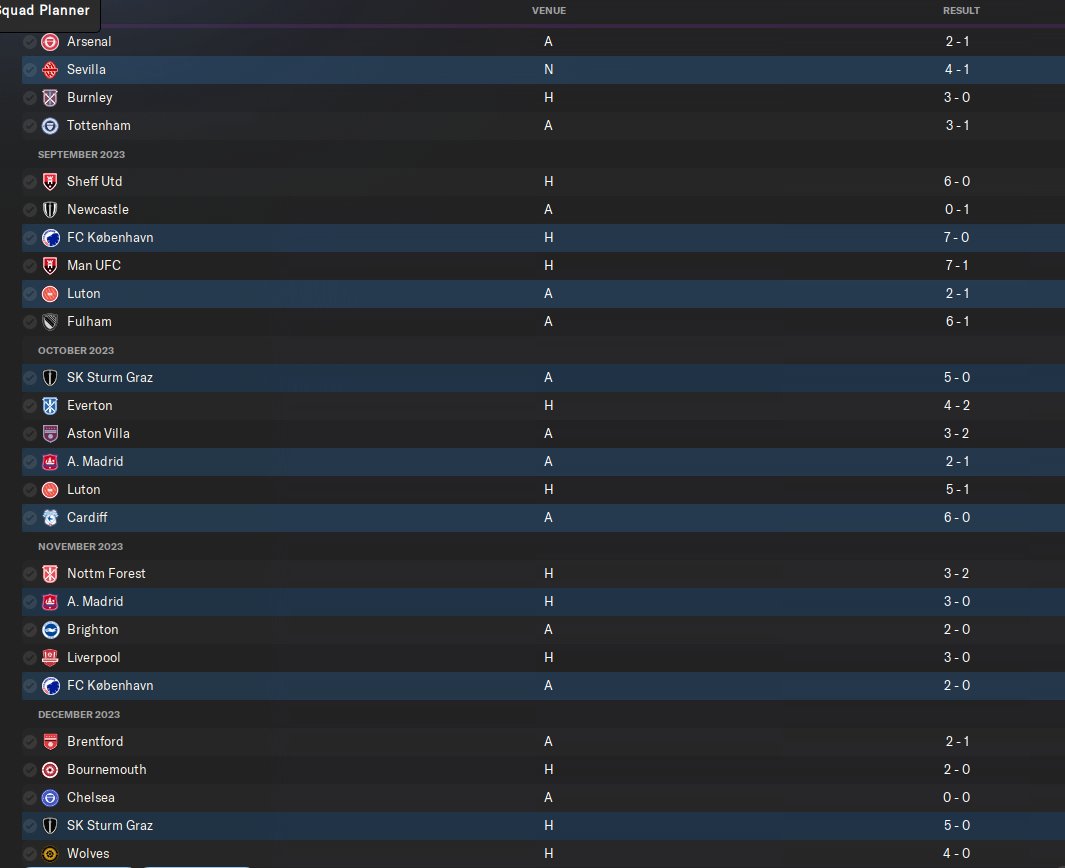
Task: Sort fixtures by the Venue column header
Action: (x=549, y=11)
